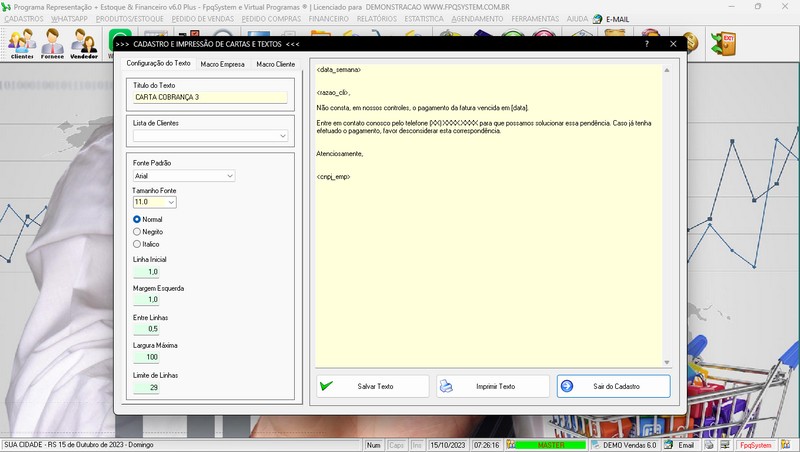Click the Largura Máxima value field
This screenshot has width=800, height=452.
(x=146, y=357)
